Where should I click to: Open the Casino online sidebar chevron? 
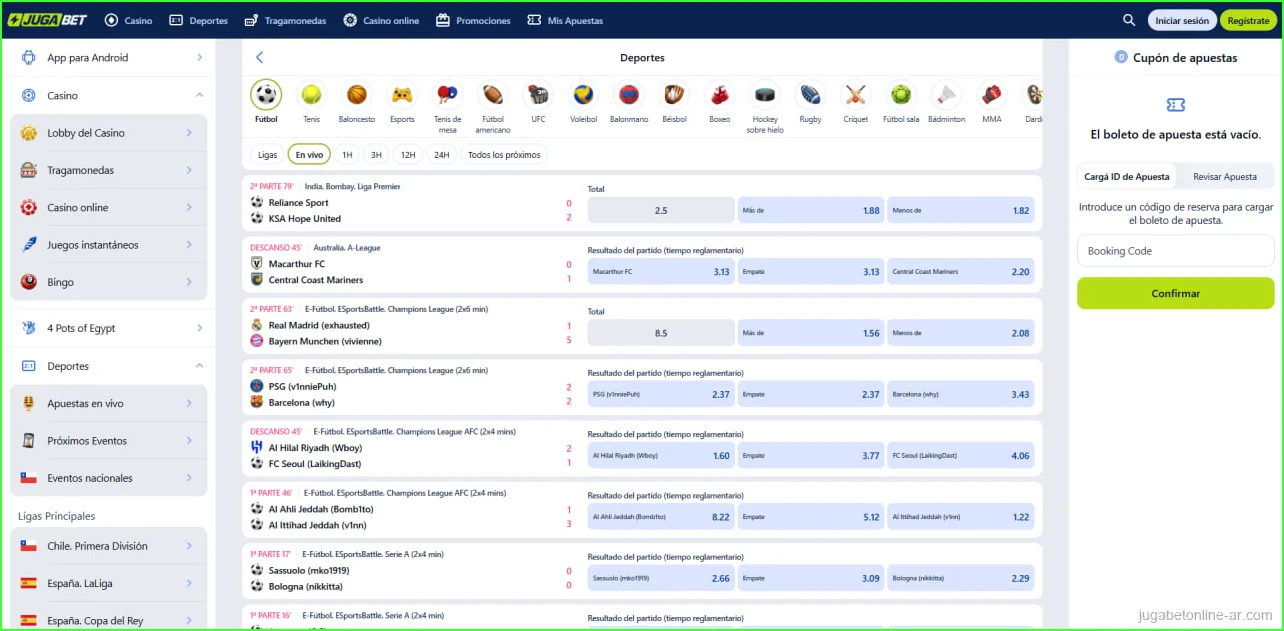(188, 208)
